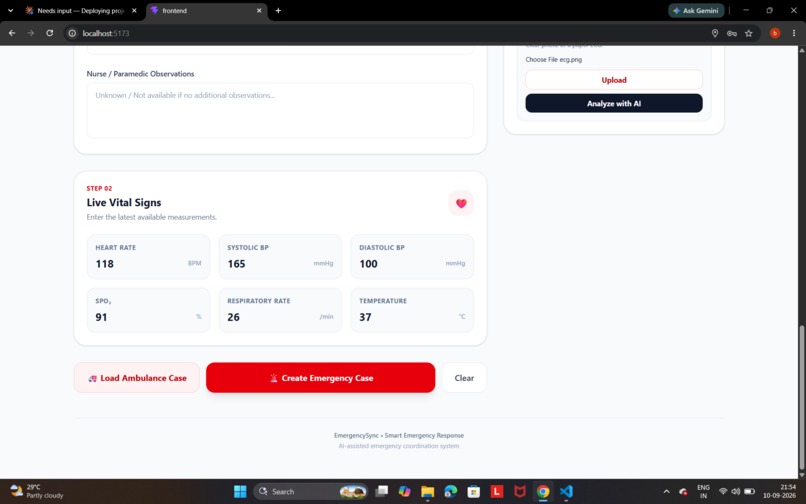Screen dimensions: 806x504
Task: Click the page vertical scrollbar thumb
Action: [801, 396]
